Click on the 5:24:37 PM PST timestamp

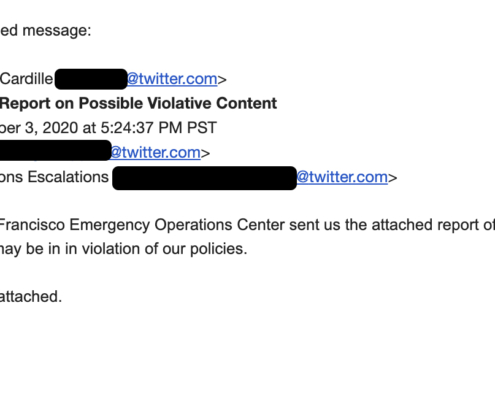point(158,128)
